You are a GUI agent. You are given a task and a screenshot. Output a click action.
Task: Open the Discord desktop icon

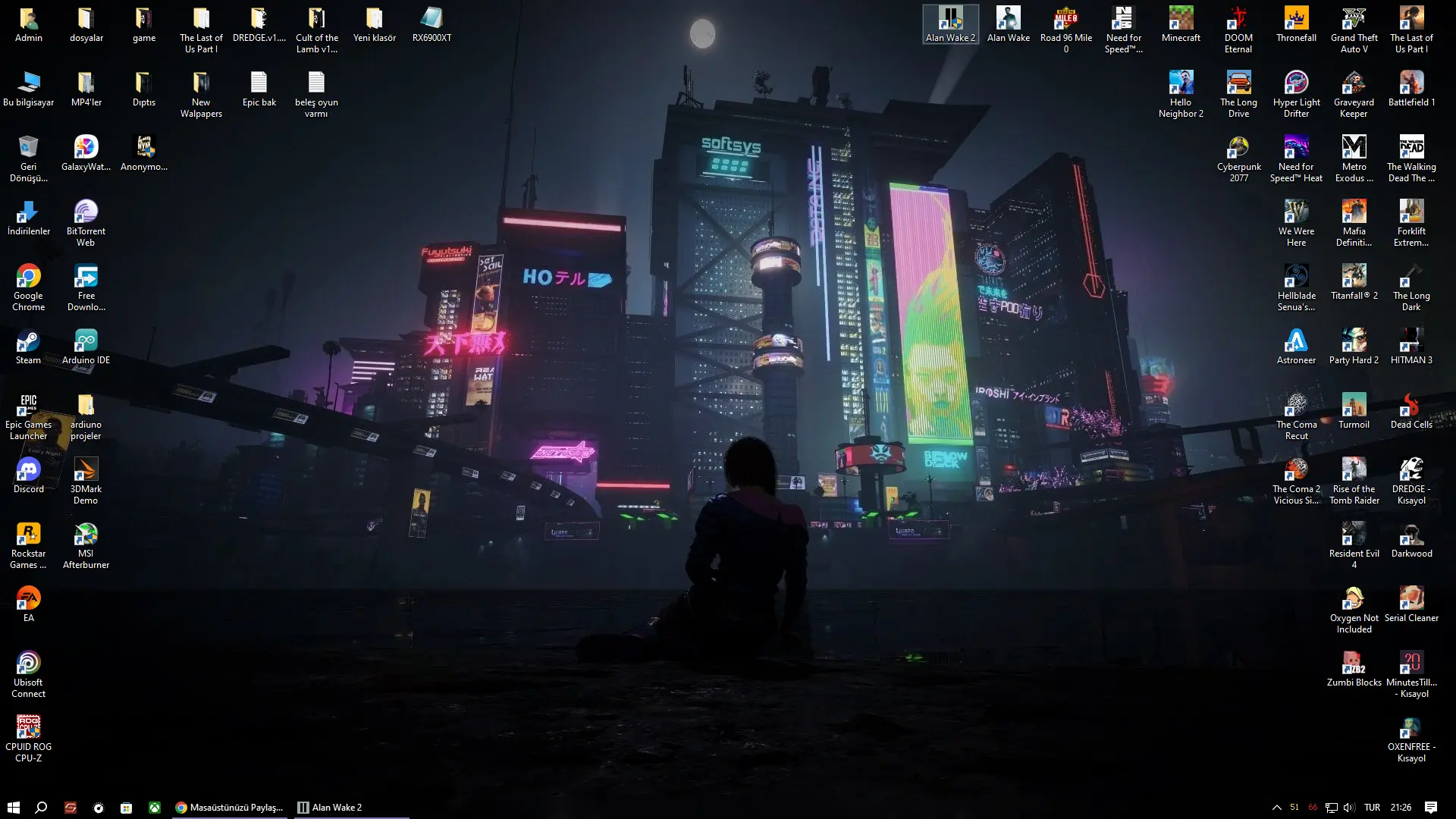tap(28, 475)
